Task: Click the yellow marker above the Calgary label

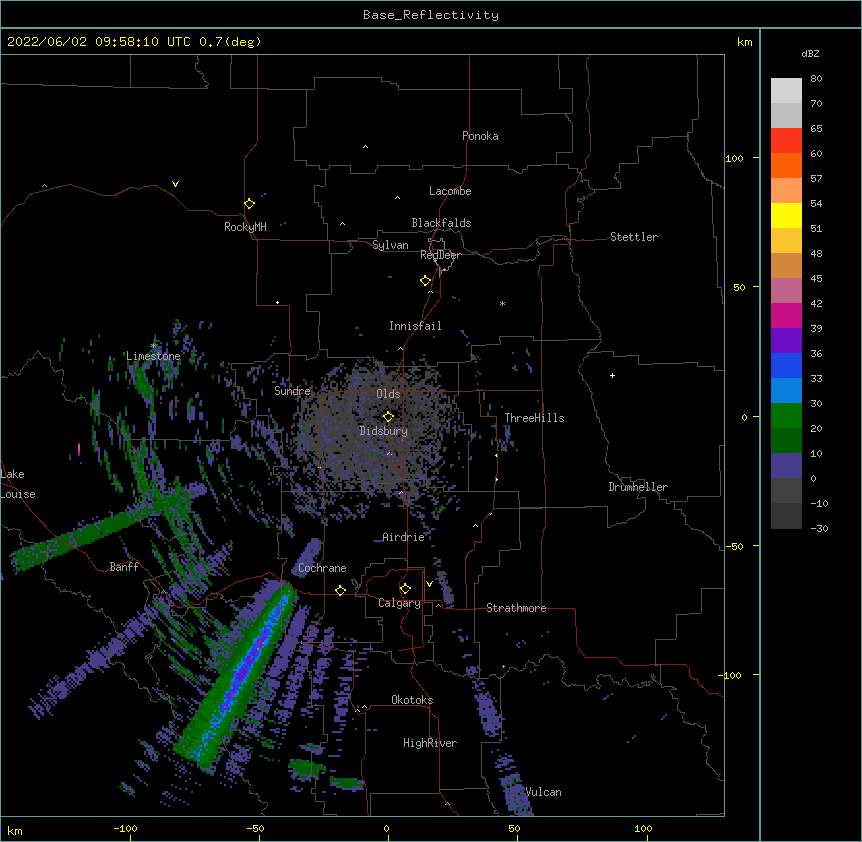Action: [405, 589]
